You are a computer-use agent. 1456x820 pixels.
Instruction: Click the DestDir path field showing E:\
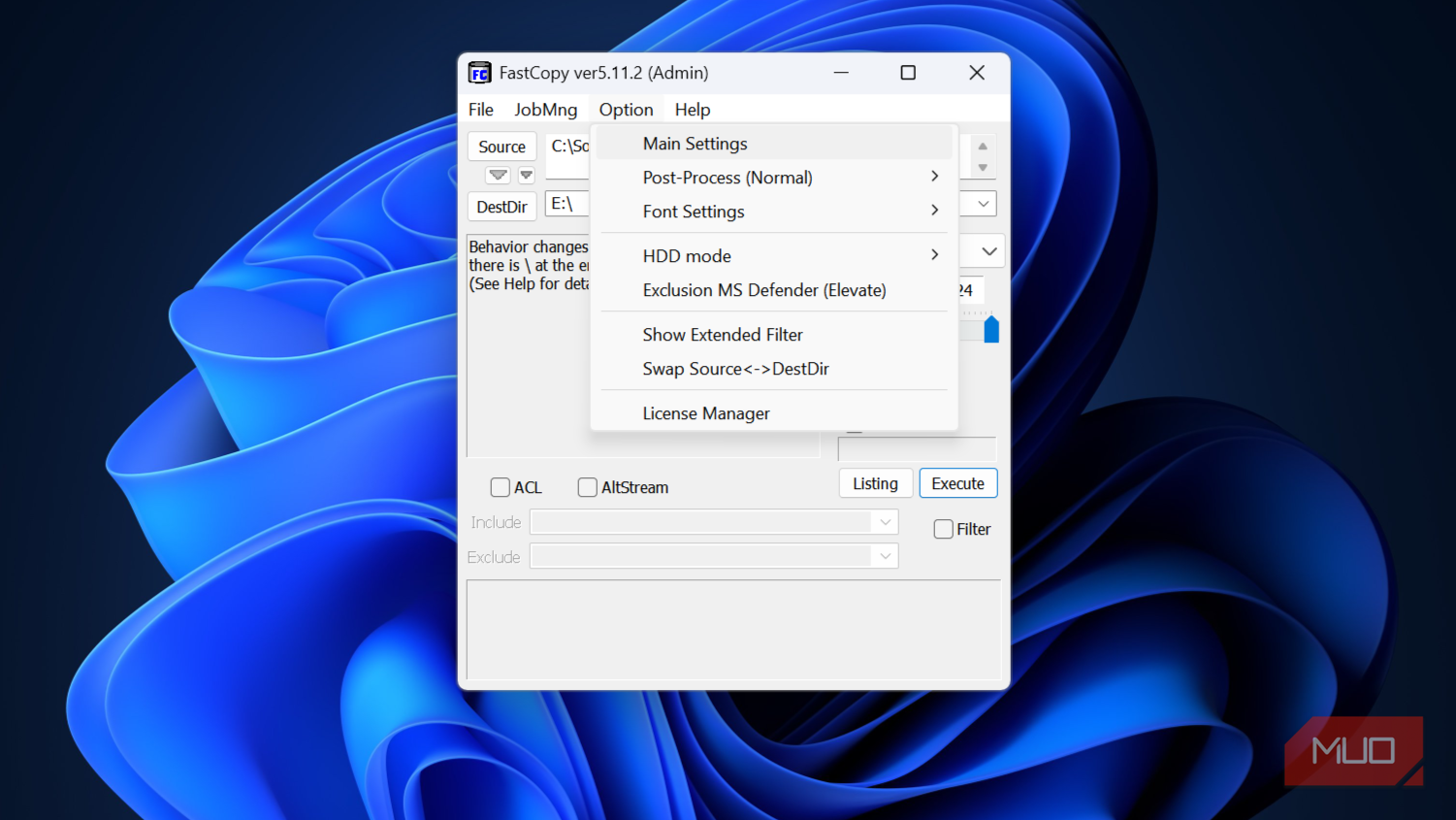pyautogui.click(x=568, y=204)
